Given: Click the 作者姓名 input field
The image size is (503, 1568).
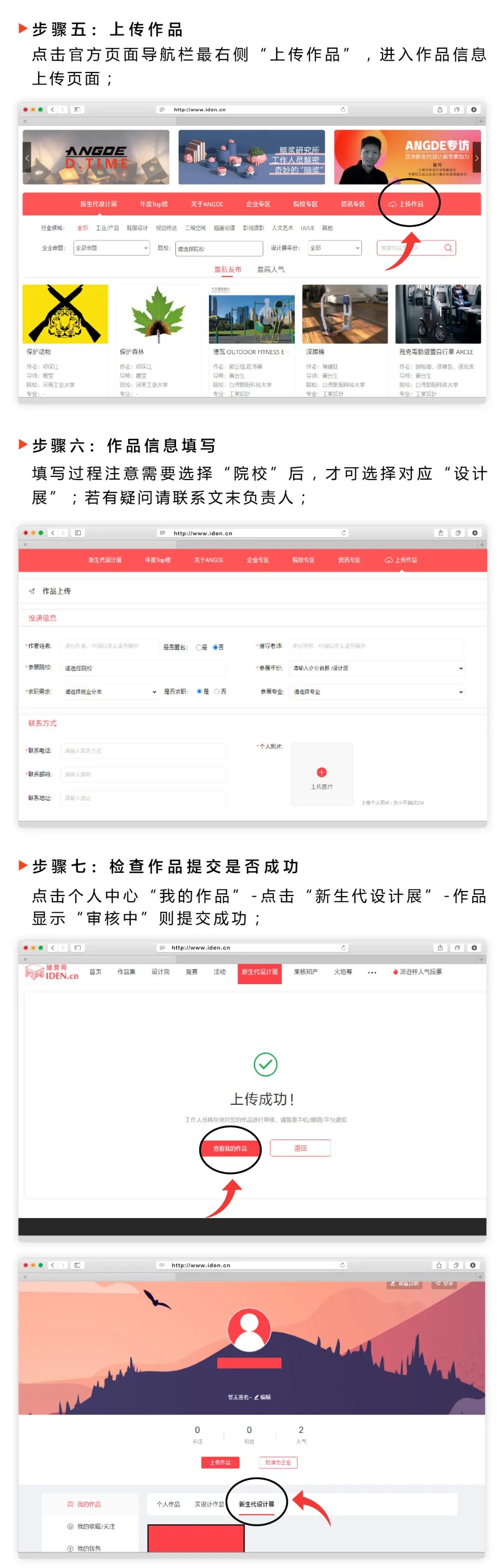Looking at the screenshot, I should click(109, 646).
